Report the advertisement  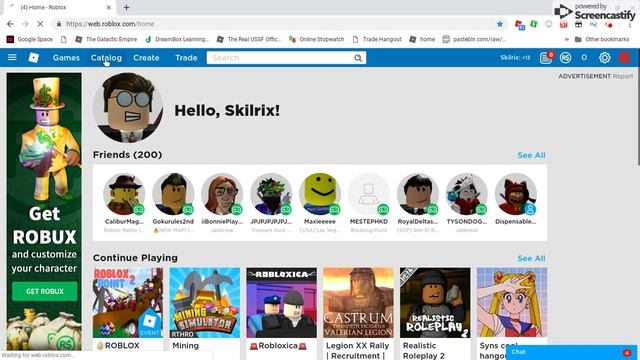tap(623, 76)
